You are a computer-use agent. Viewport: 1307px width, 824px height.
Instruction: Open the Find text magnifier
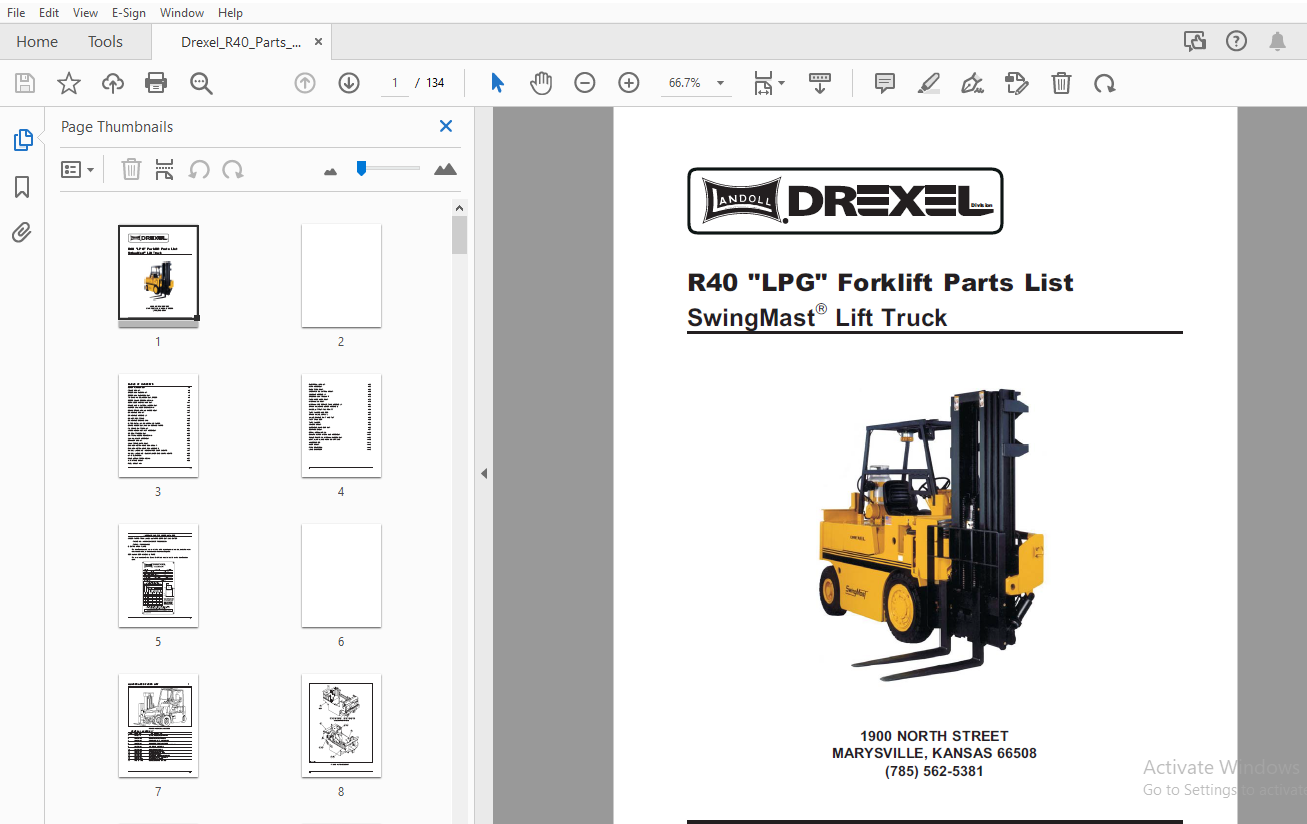tap(201, 83)
